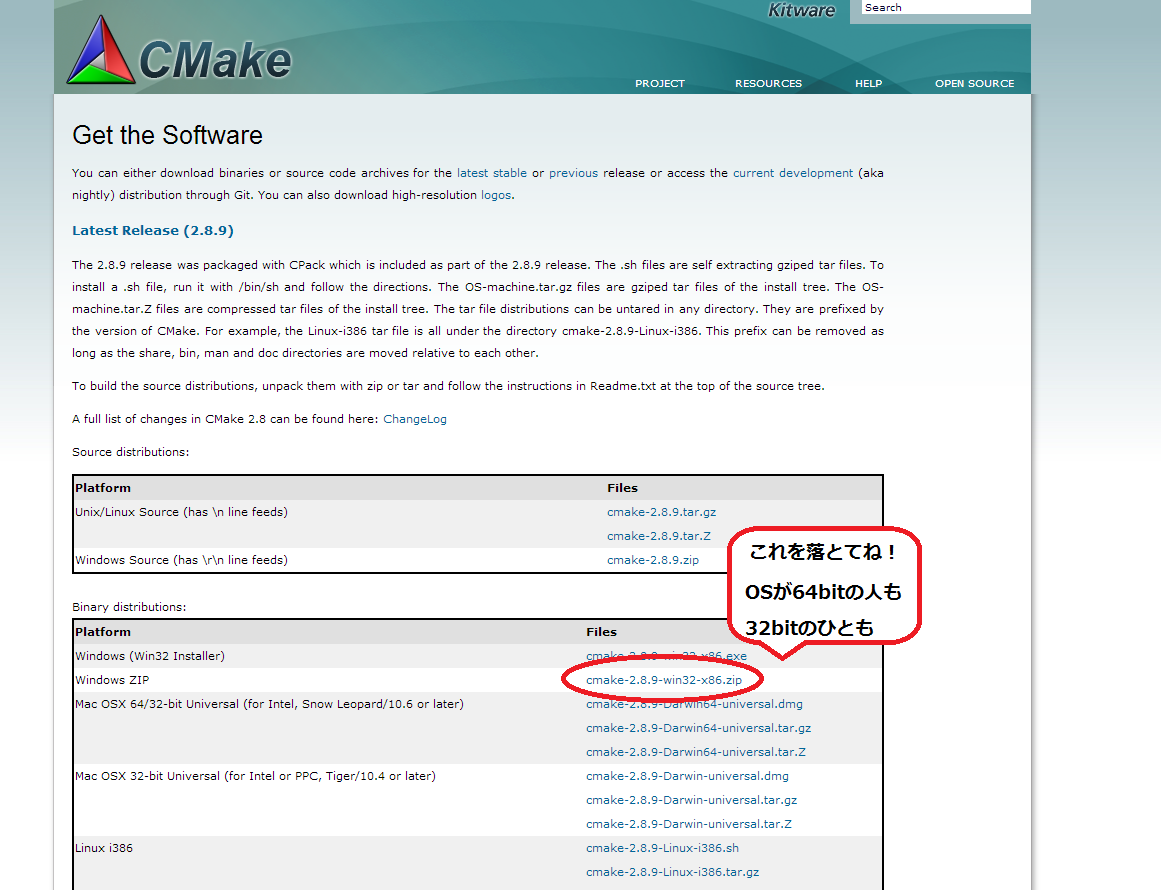Download cmake-2.8.9.tar.Z source file
This screenshot has height=890, width=1161.
[658, 536]
